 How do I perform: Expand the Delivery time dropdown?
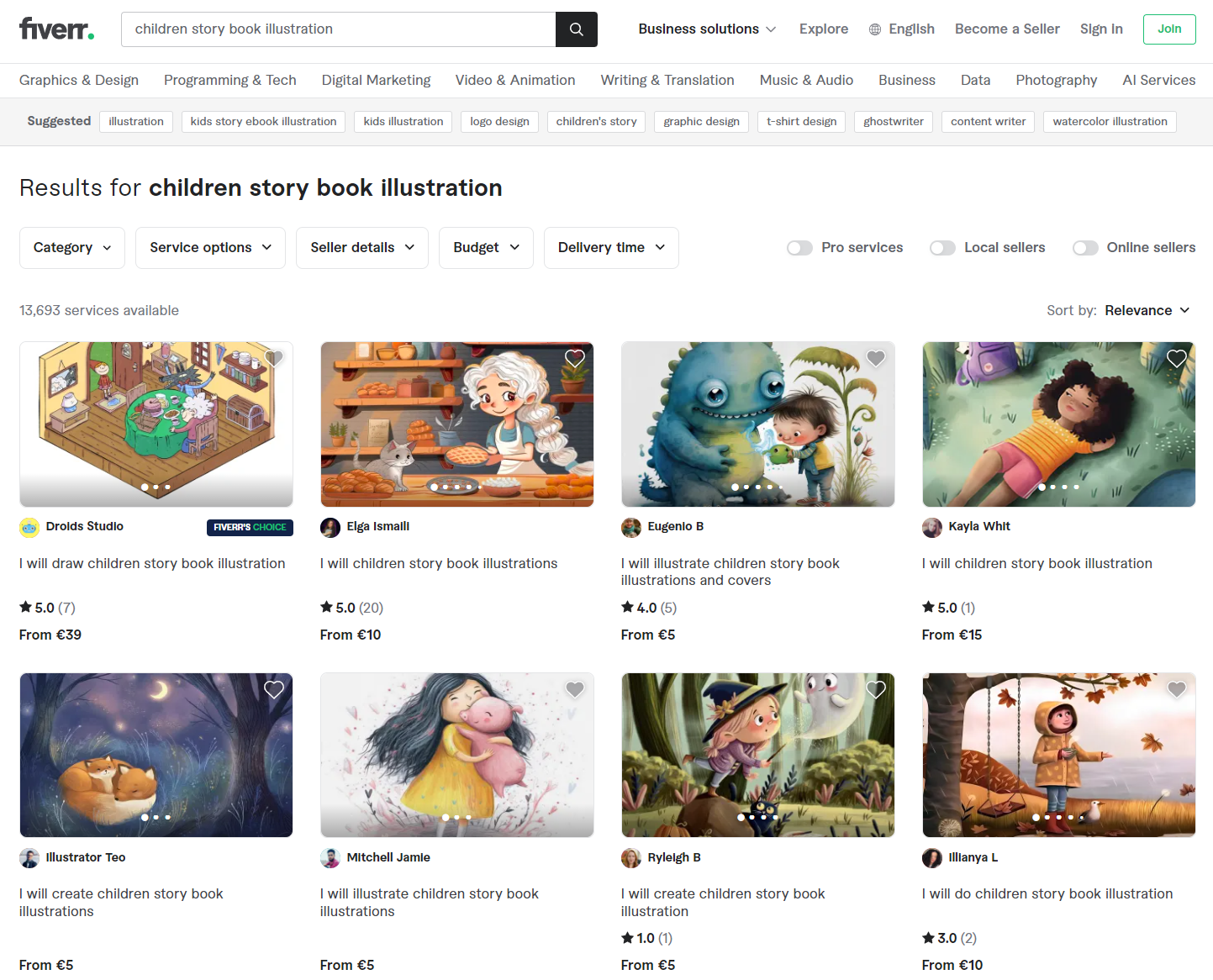tap(611, 248)
